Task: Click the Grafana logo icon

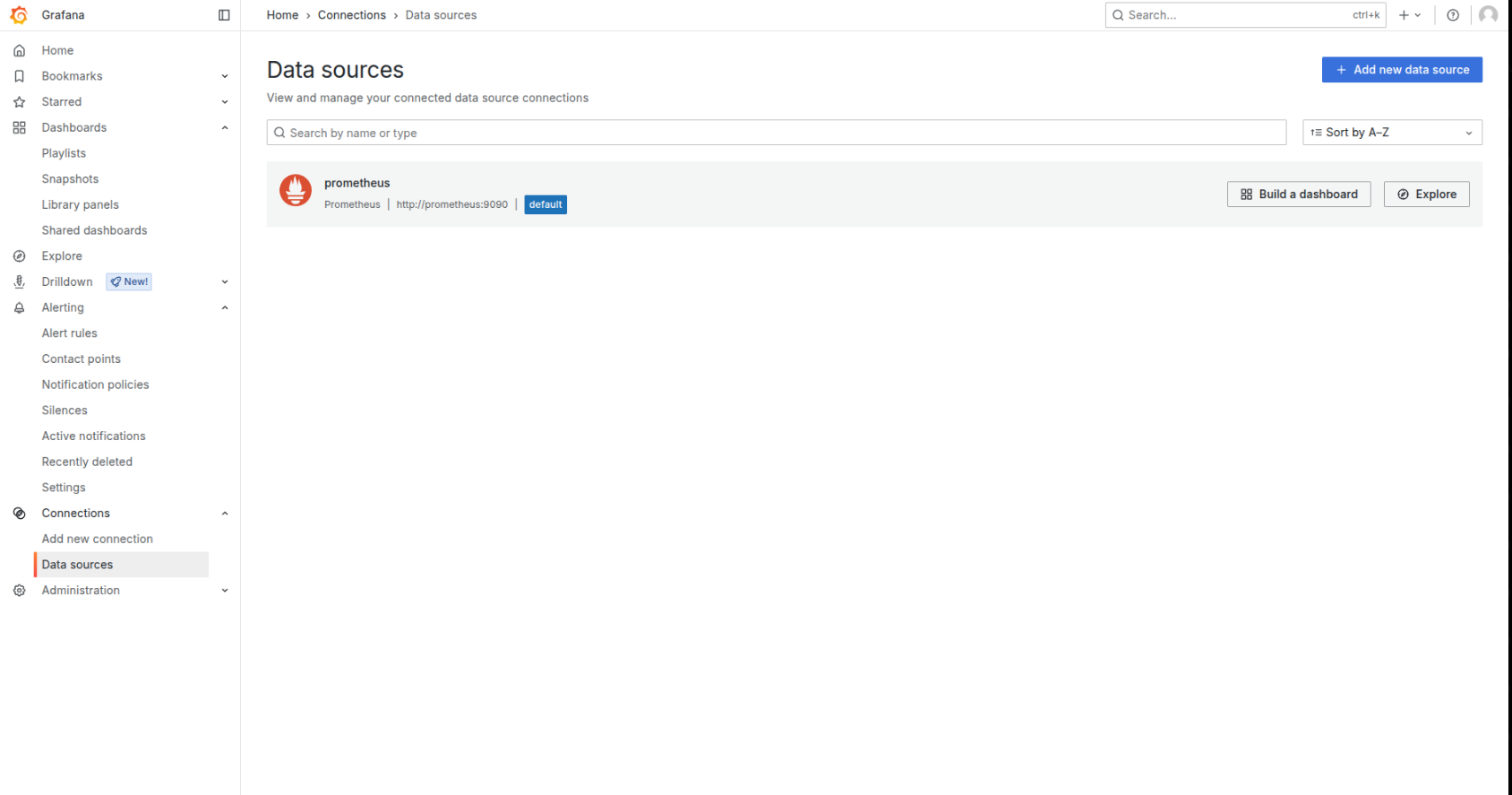Action: (x=19, y=15)
